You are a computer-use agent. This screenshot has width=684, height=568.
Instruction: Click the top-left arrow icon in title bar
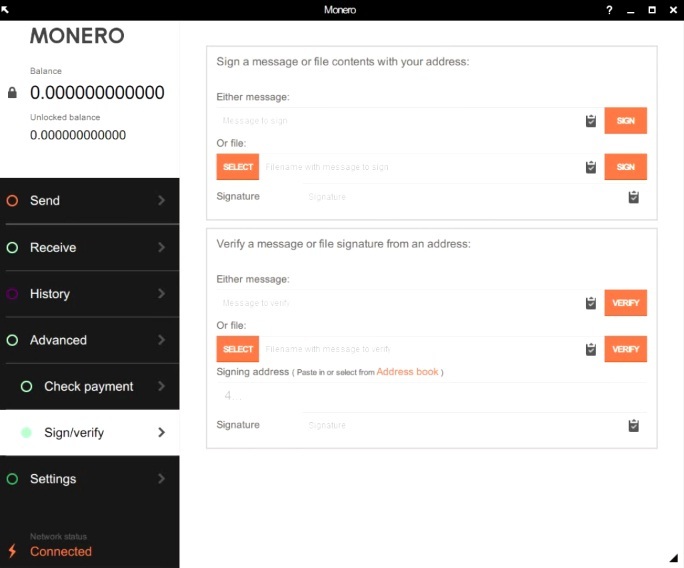(x=5, y=9)
